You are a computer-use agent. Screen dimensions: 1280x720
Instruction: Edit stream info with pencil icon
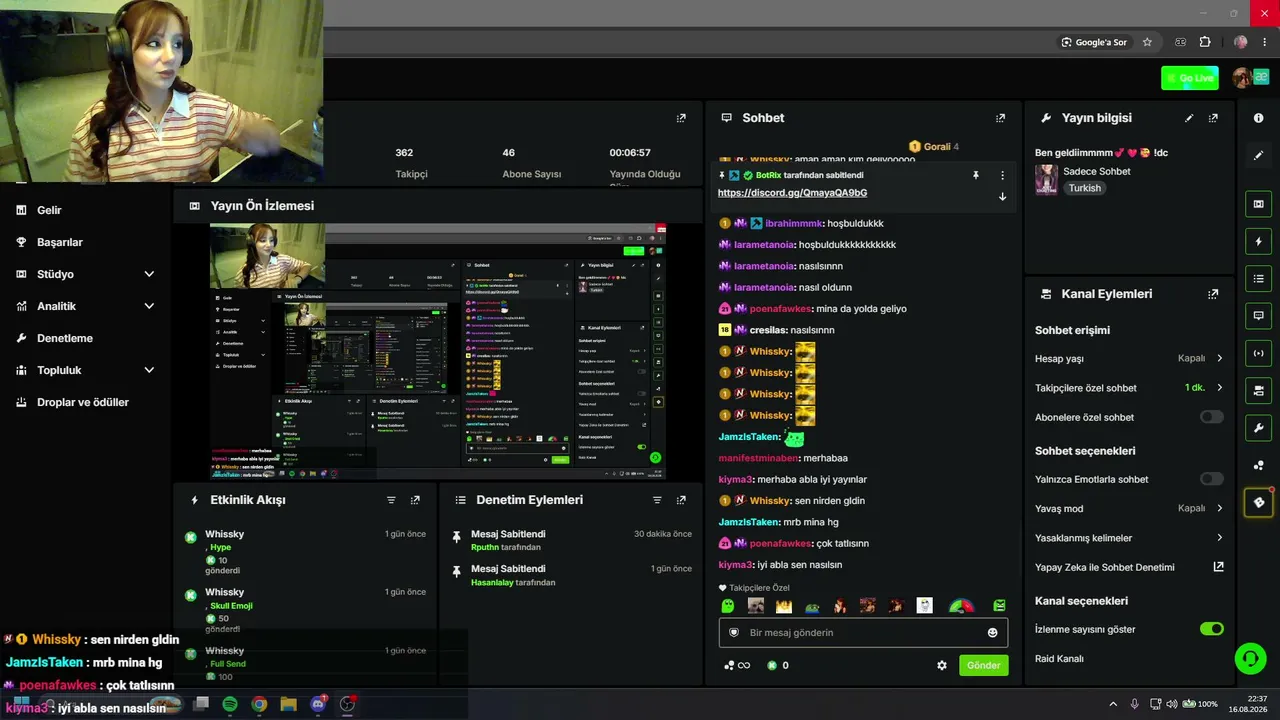(x=1189, y=118)
